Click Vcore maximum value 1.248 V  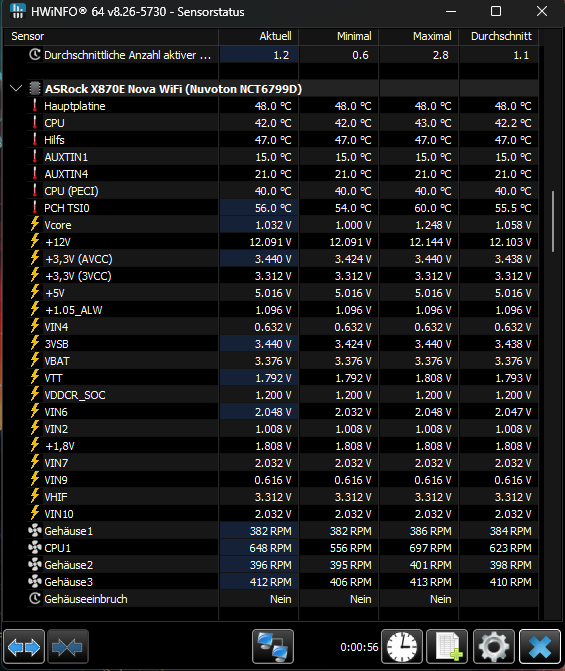pos(433,225)
